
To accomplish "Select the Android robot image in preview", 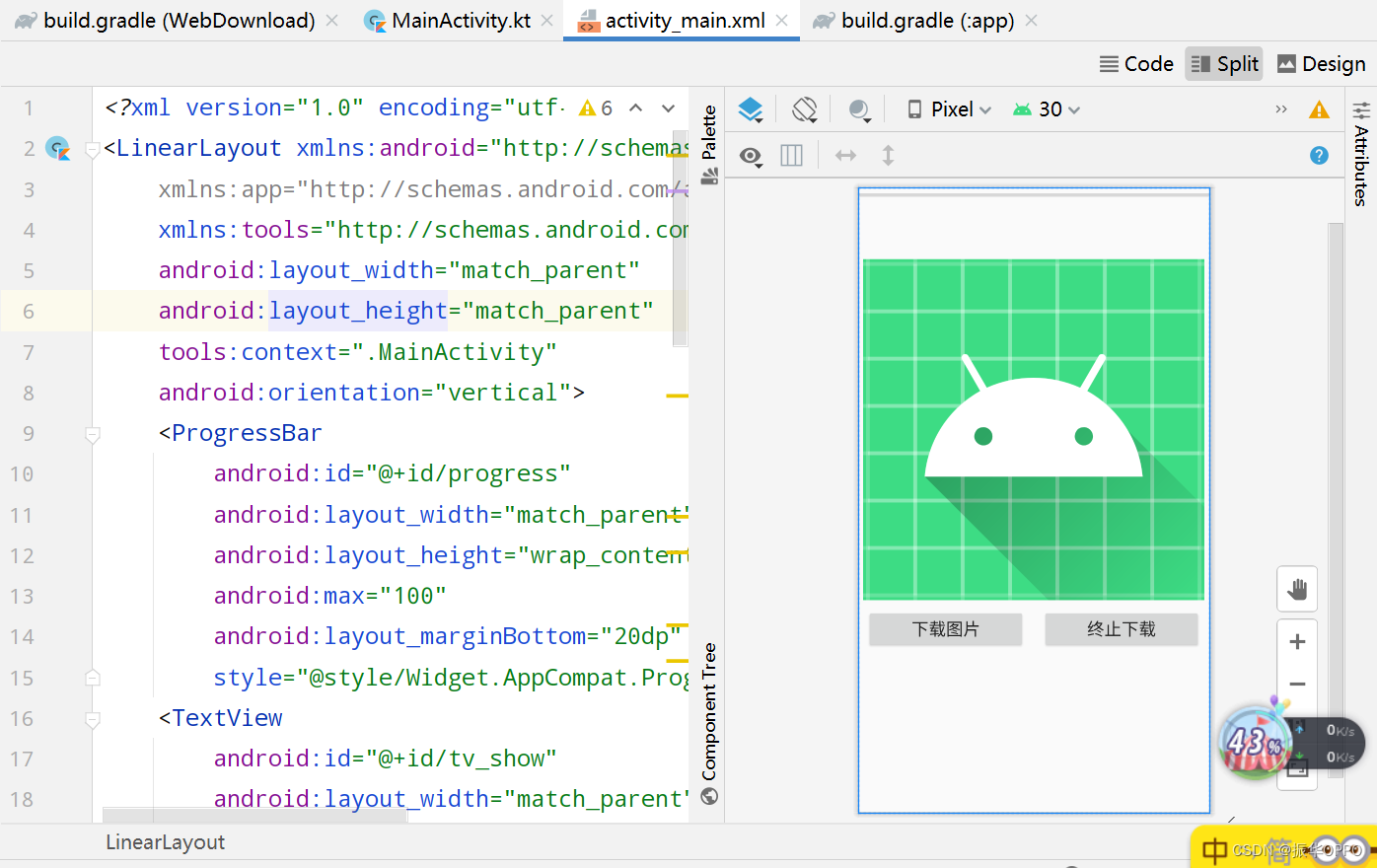I will [x=1034, y=429].
